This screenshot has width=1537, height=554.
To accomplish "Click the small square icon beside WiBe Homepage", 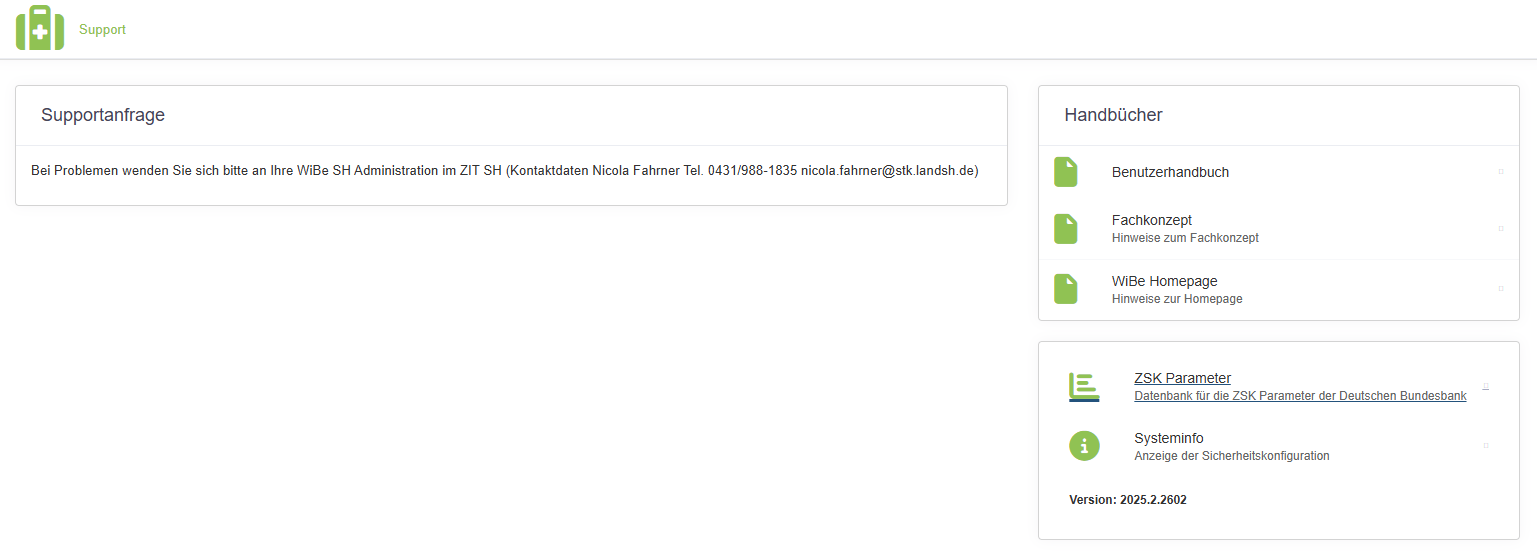I will pyautogui.click(x=1500, y=289).
